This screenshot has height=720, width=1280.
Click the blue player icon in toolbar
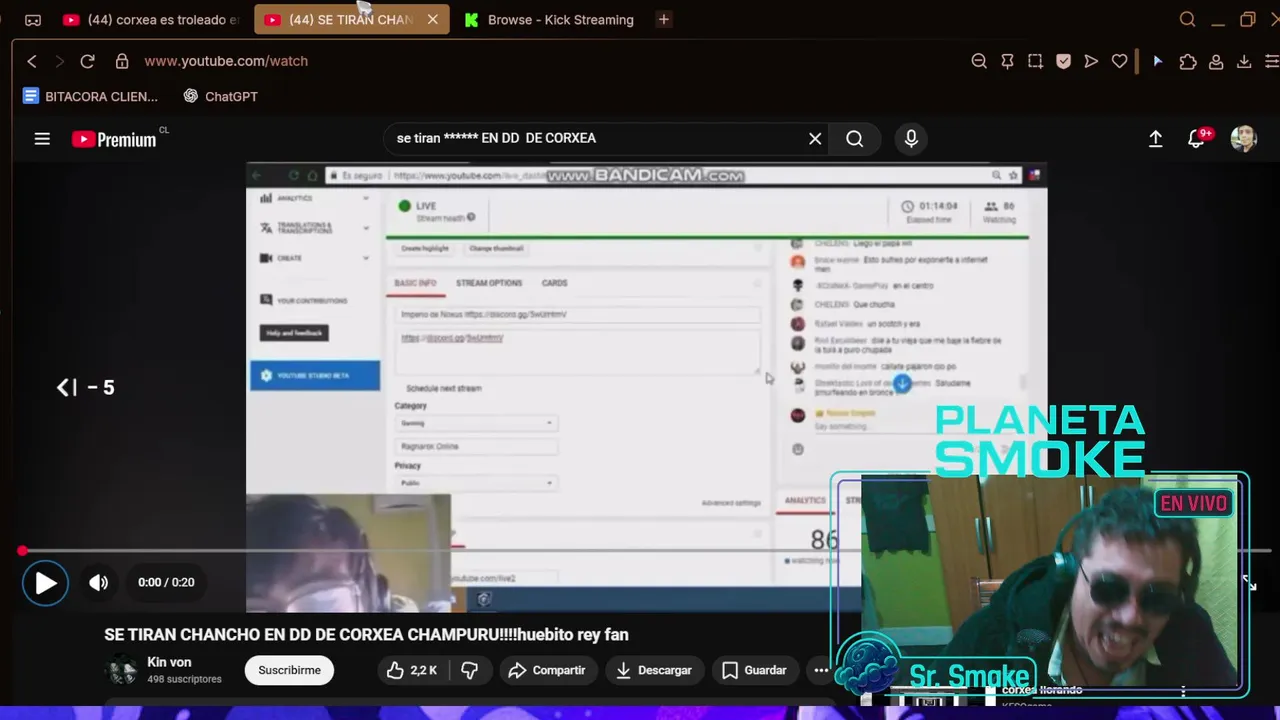coord(1158,61)
